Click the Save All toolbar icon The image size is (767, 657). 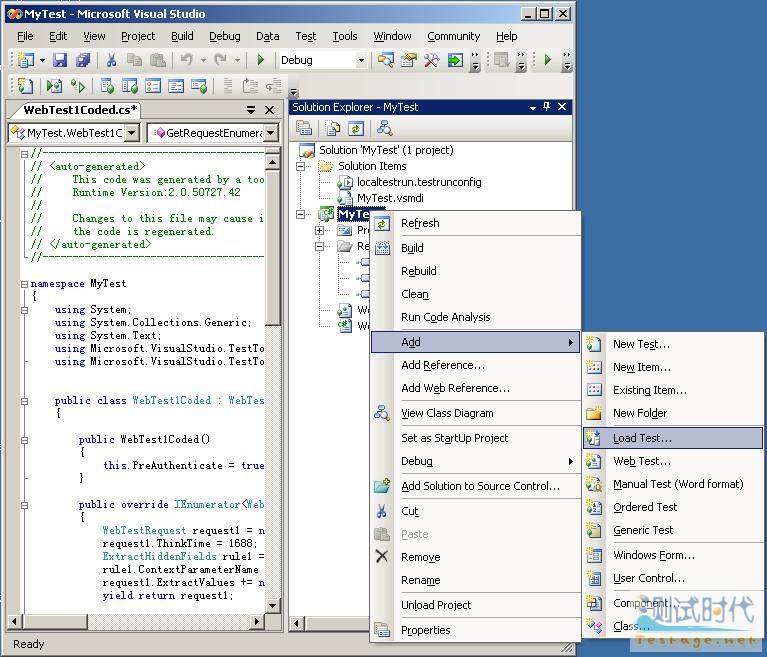coord(83,61)
